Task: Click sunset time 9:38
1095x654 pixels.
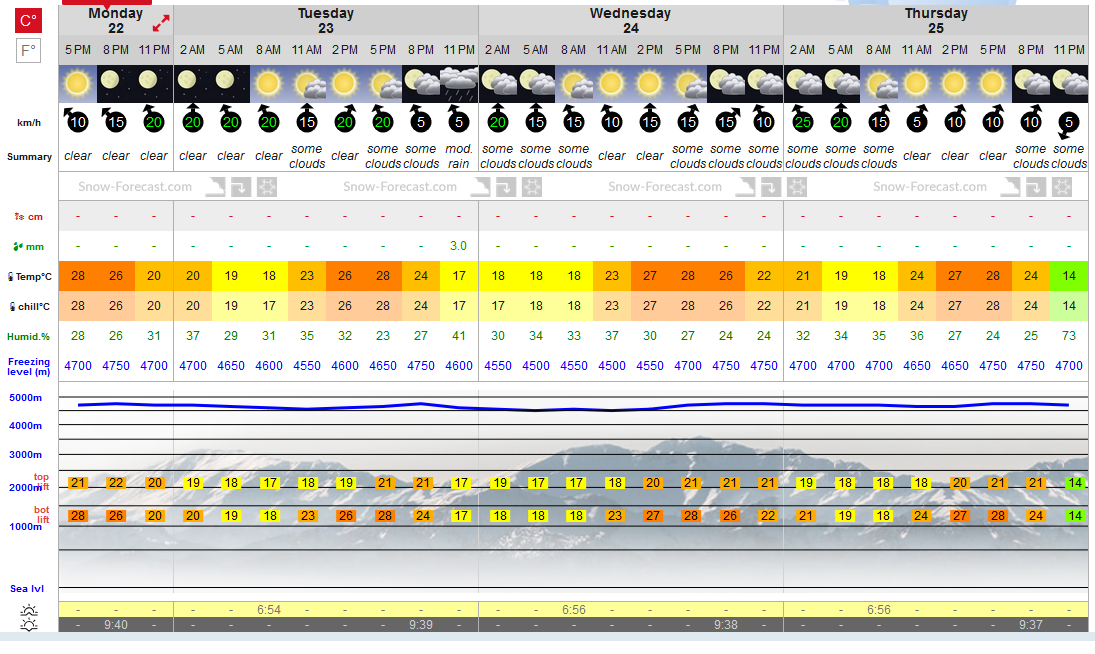Action: pos(726,625)
